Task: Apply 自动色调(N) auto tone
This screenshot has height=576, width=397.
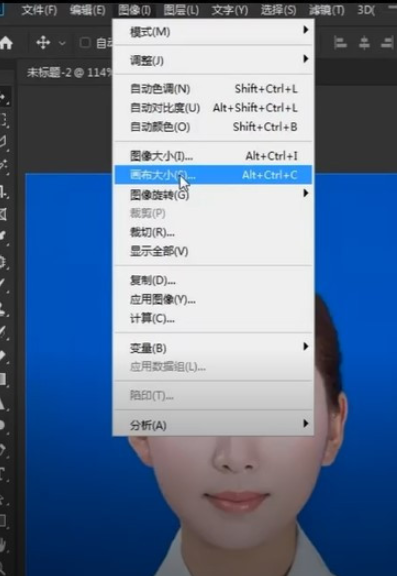Action: (213, 89)
